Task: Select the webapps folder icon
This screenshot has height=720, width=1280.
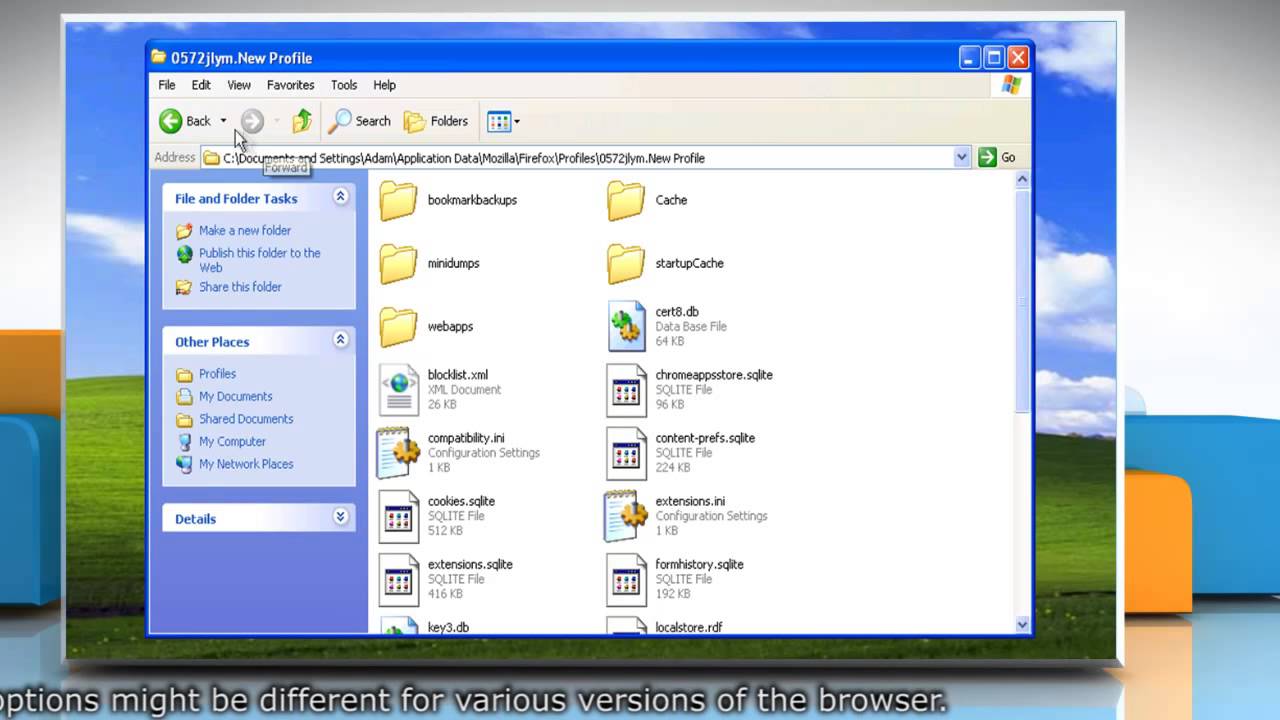Action: point(398,326)
